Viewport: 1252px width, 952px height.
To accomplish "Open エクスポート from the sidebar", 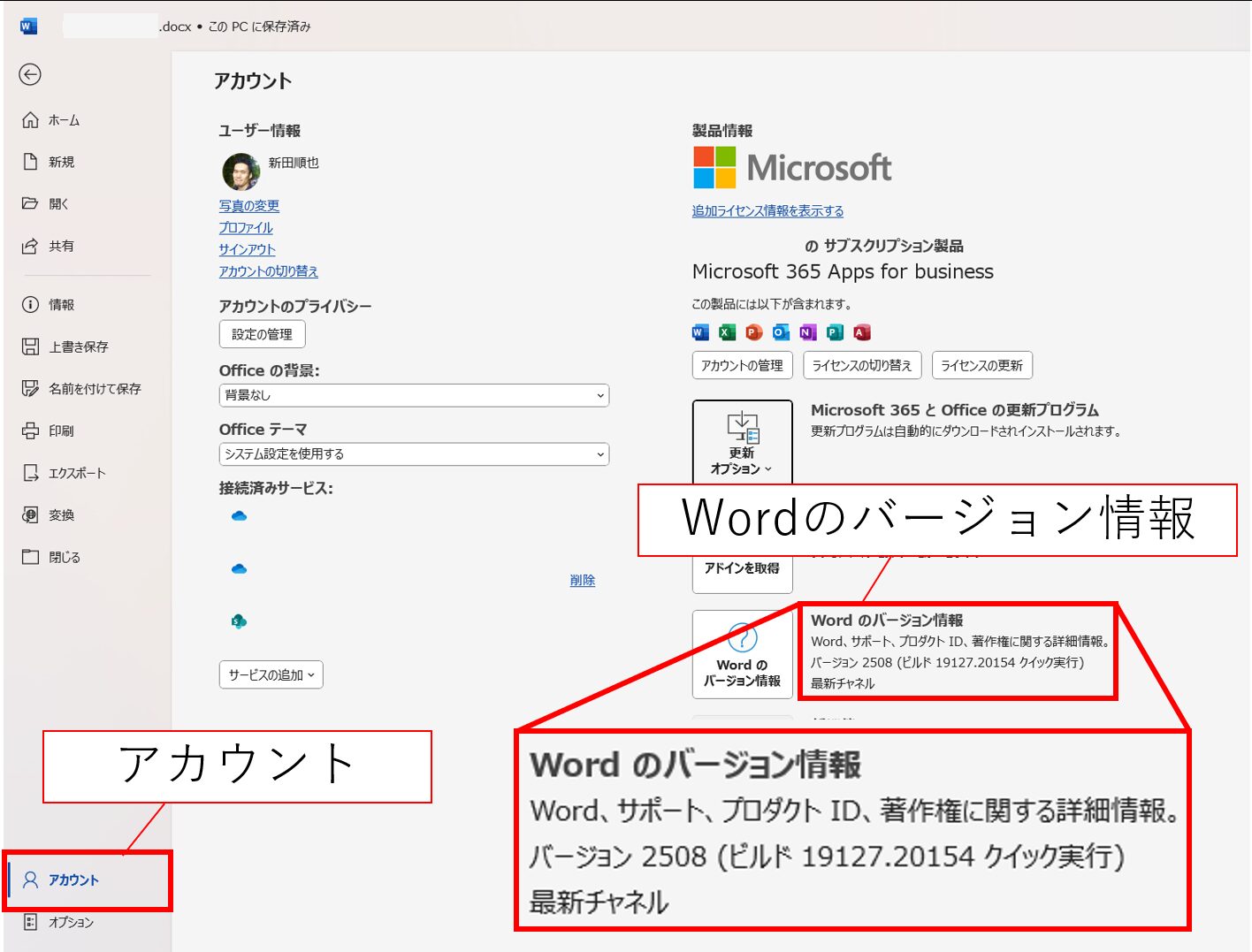I will coord(76,473).
